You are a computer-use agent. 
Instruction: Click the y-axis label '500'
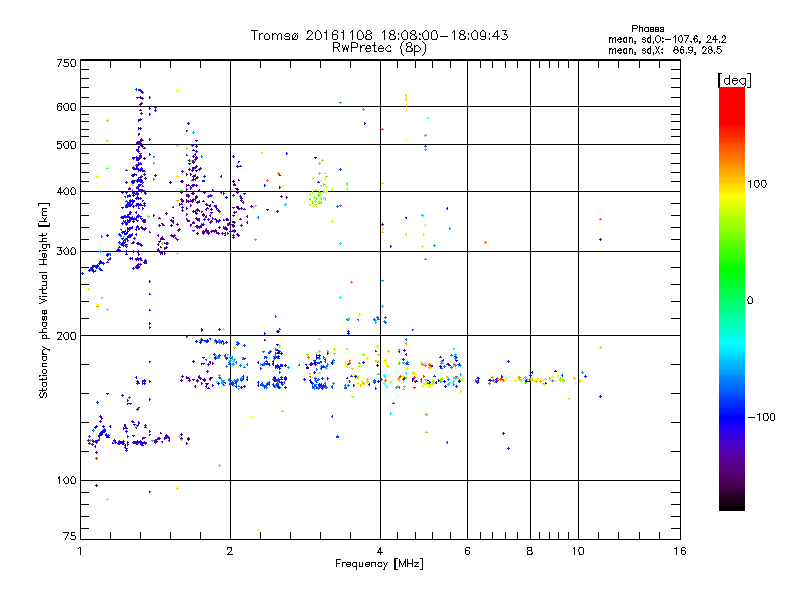click(66, 145)
